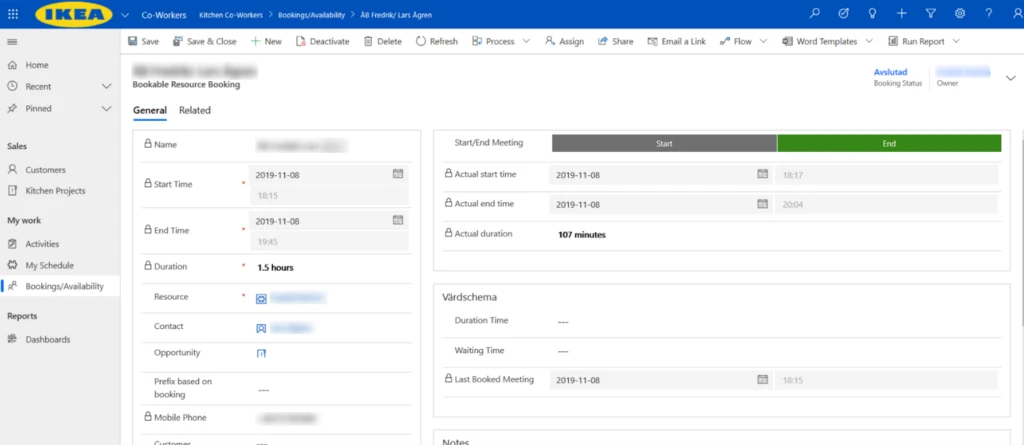Collapse the sidebar with hamburger icon
Image resolution: width=1024 pixels, height=445 pixels.
[13, 41]
